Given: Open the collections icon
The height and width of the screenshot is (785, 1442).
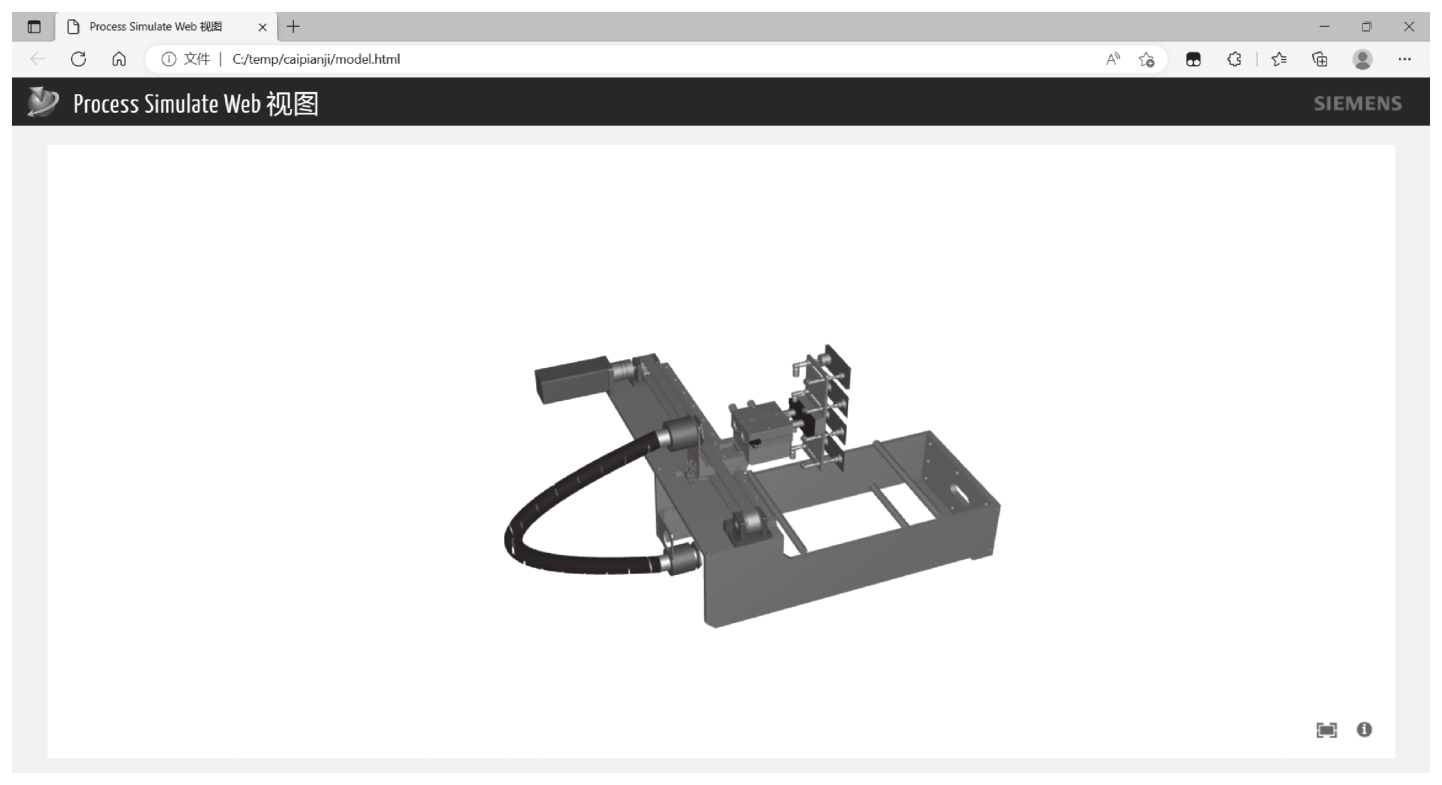Looking at the screenshot, I should (1319, 59).
